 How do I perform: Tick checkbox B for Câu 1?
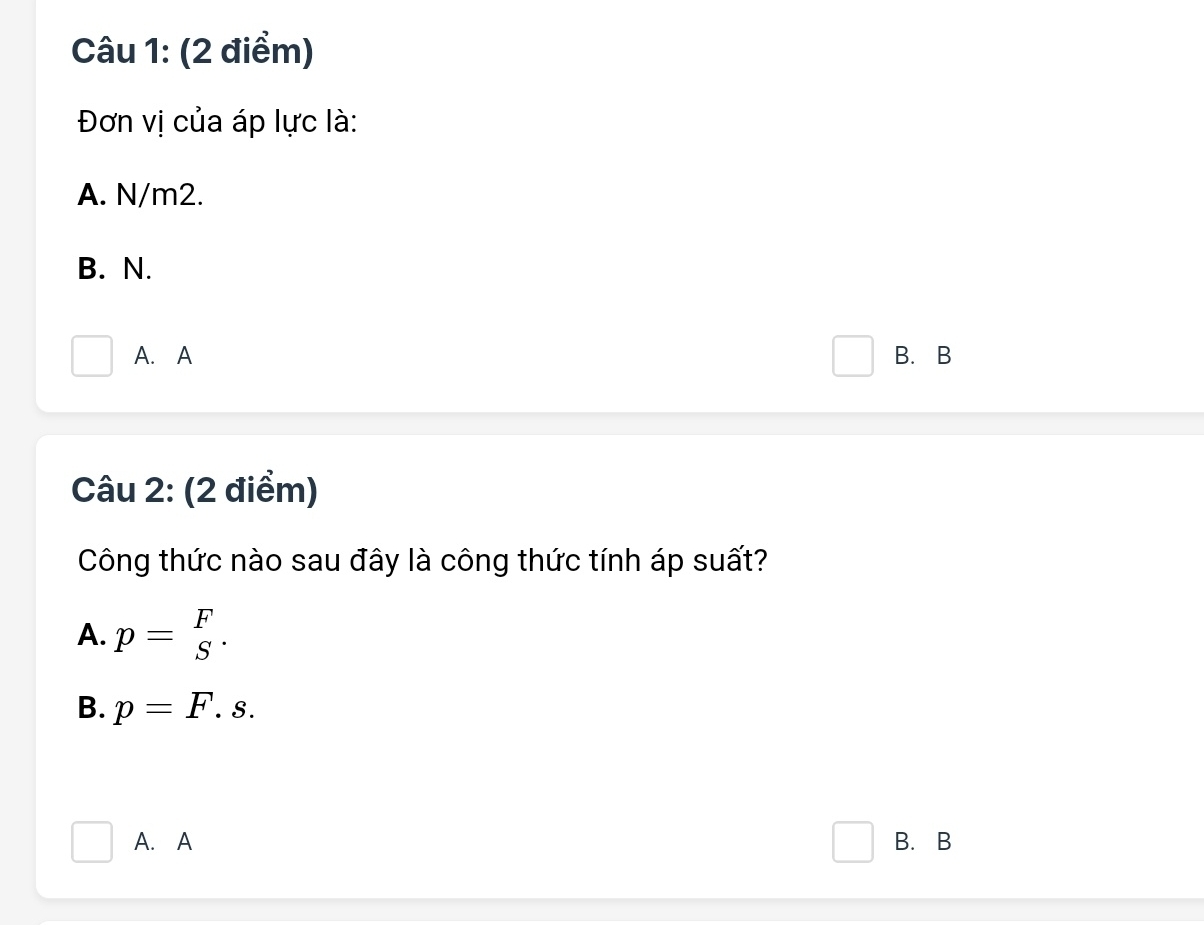click(x=853, y=356)
